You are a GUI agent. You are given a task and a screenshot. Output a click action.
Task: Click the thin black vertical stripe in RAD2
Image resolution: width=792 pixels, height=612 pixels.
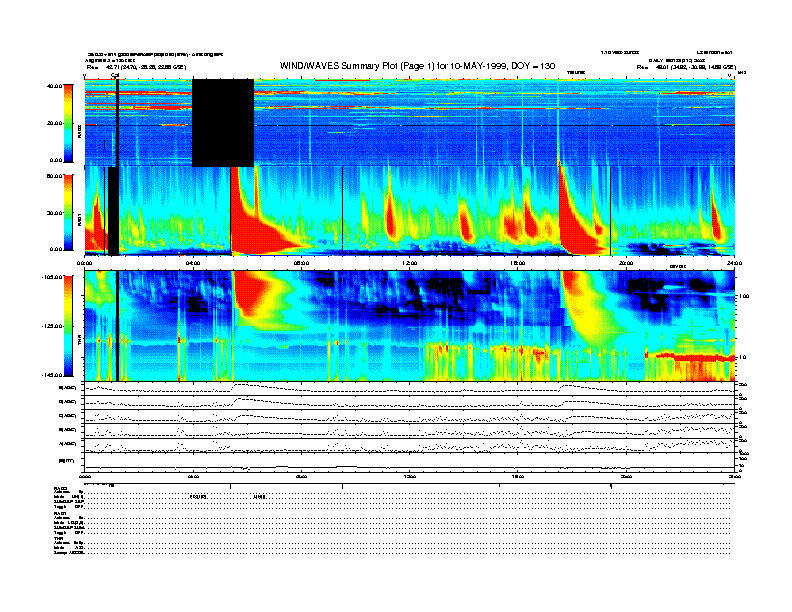[x=118, y=122]
